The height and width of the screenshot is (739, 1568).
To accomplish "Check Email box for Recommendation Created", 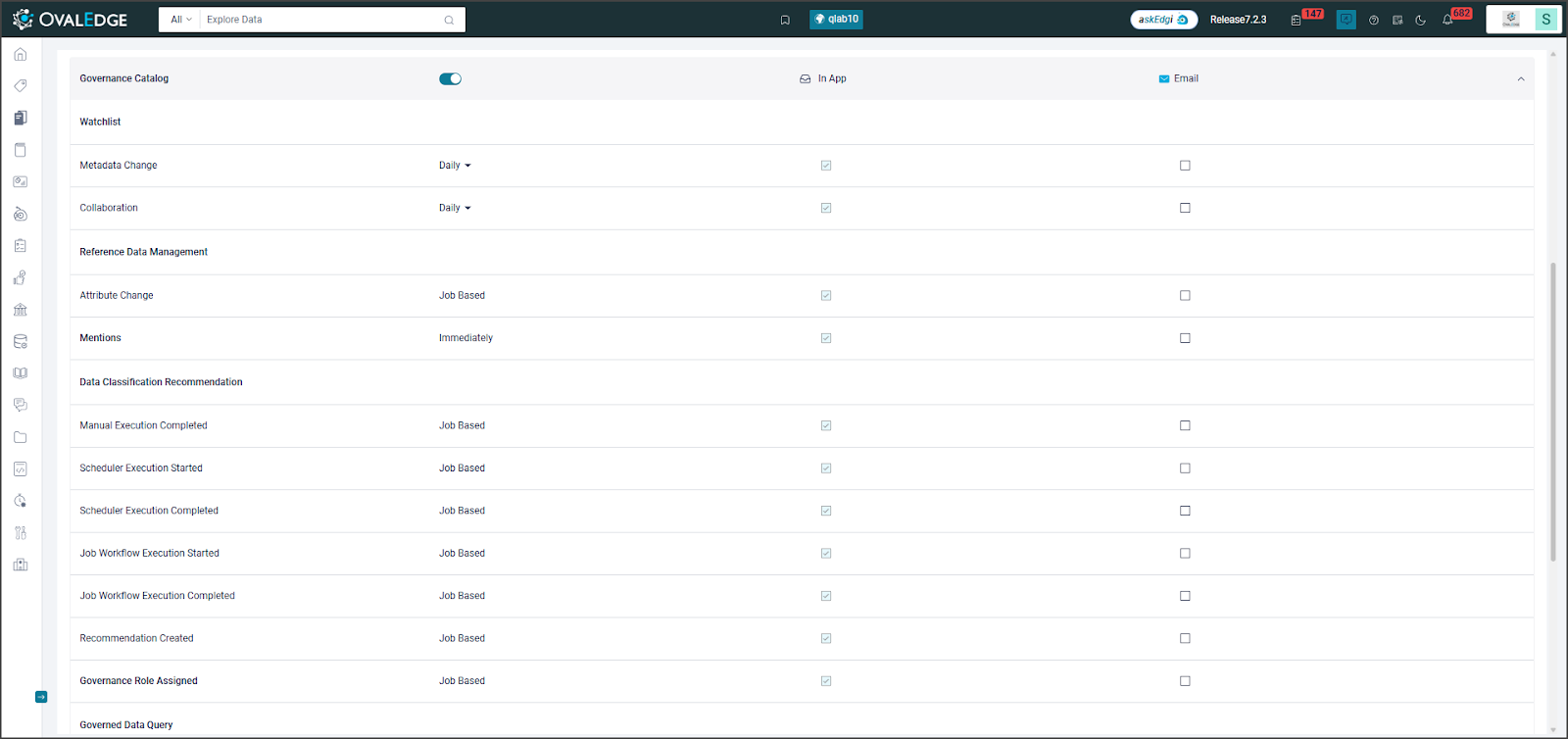I will tap(1185, 638).
